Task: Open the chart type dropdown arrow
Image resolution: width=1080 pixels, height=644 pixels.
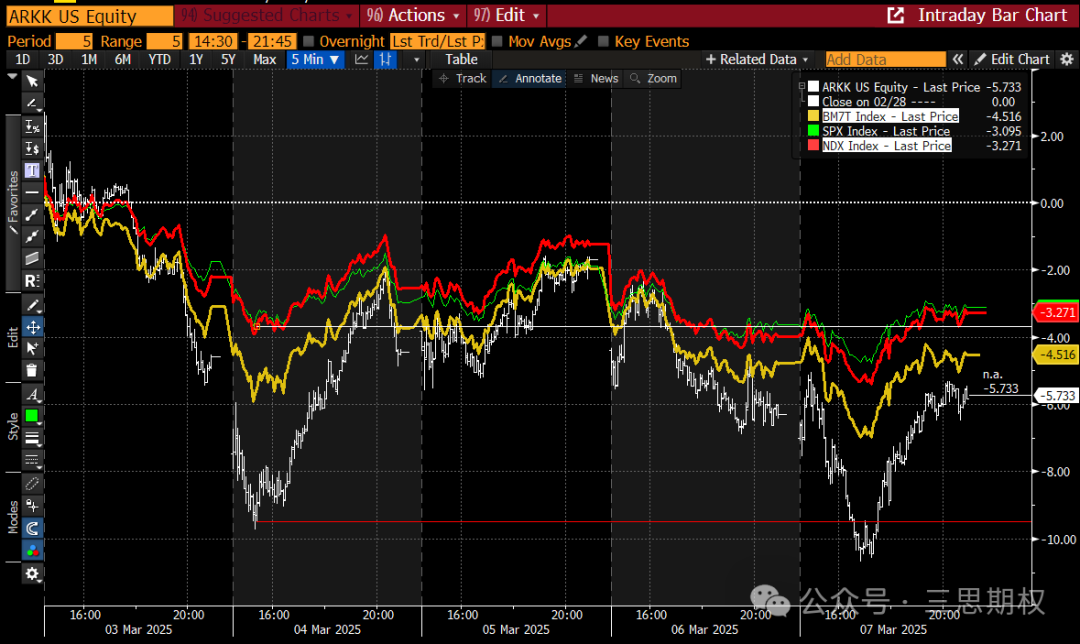Action: [416, 60]
